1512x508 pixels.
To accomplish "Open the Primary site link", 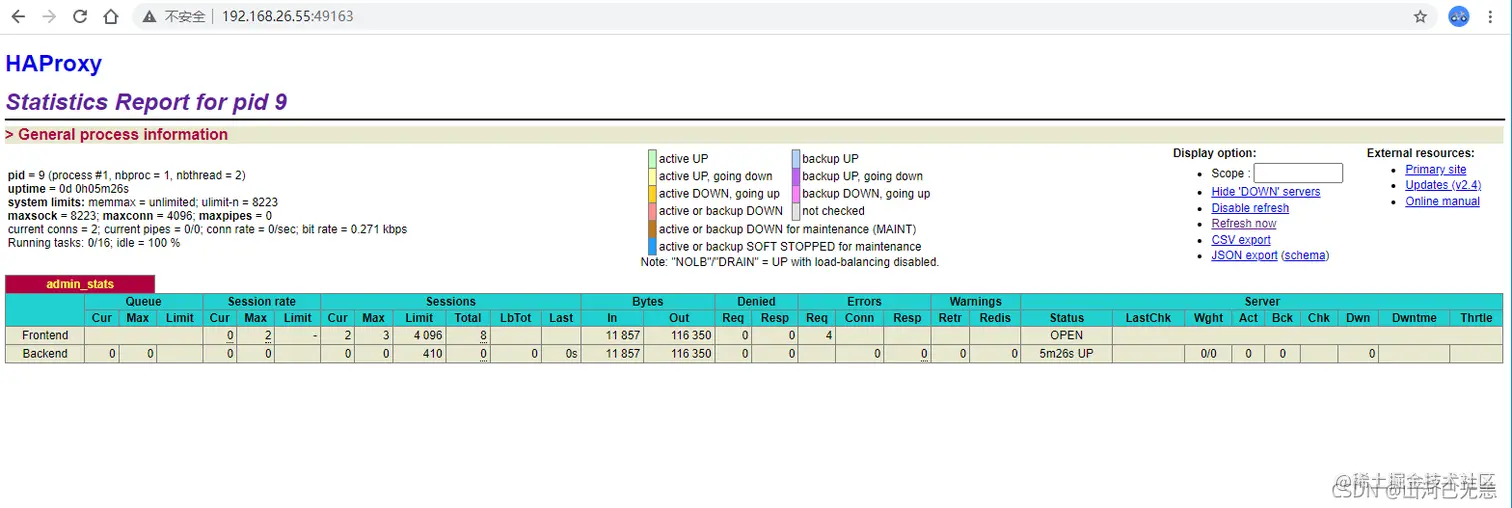I will coord(1436,170).
